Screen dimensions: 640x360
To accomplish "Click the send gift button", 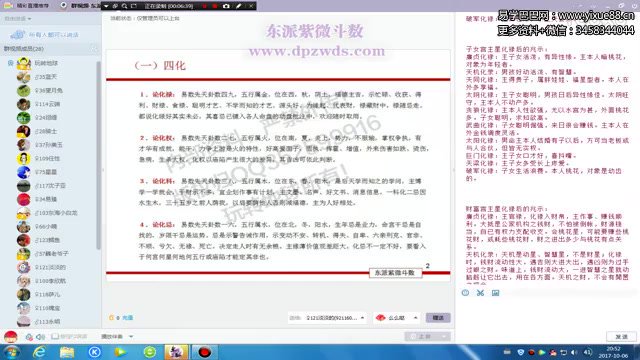I will (438, 318).
